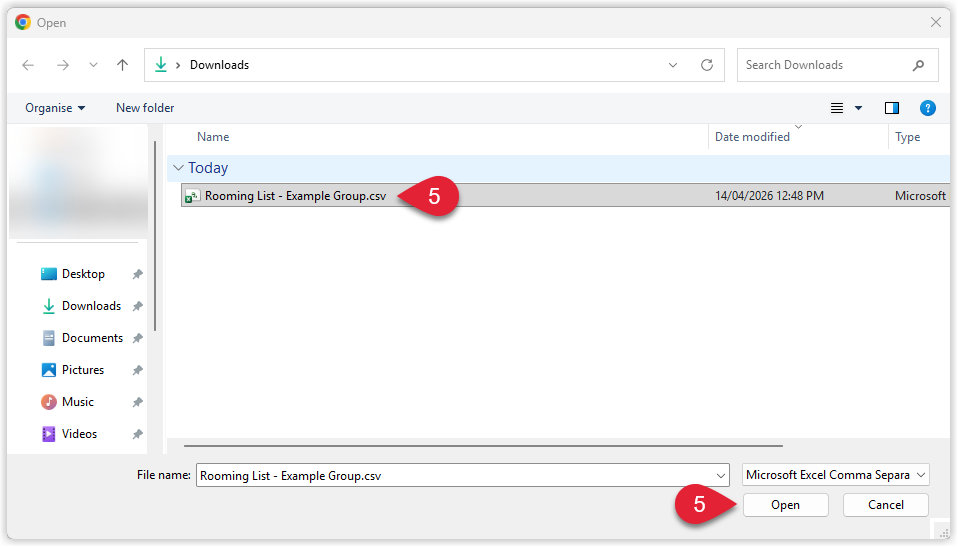The height and width of the screenshot is (547, 958).
Task: Sort by the Type column header
Action: point(907,137)
